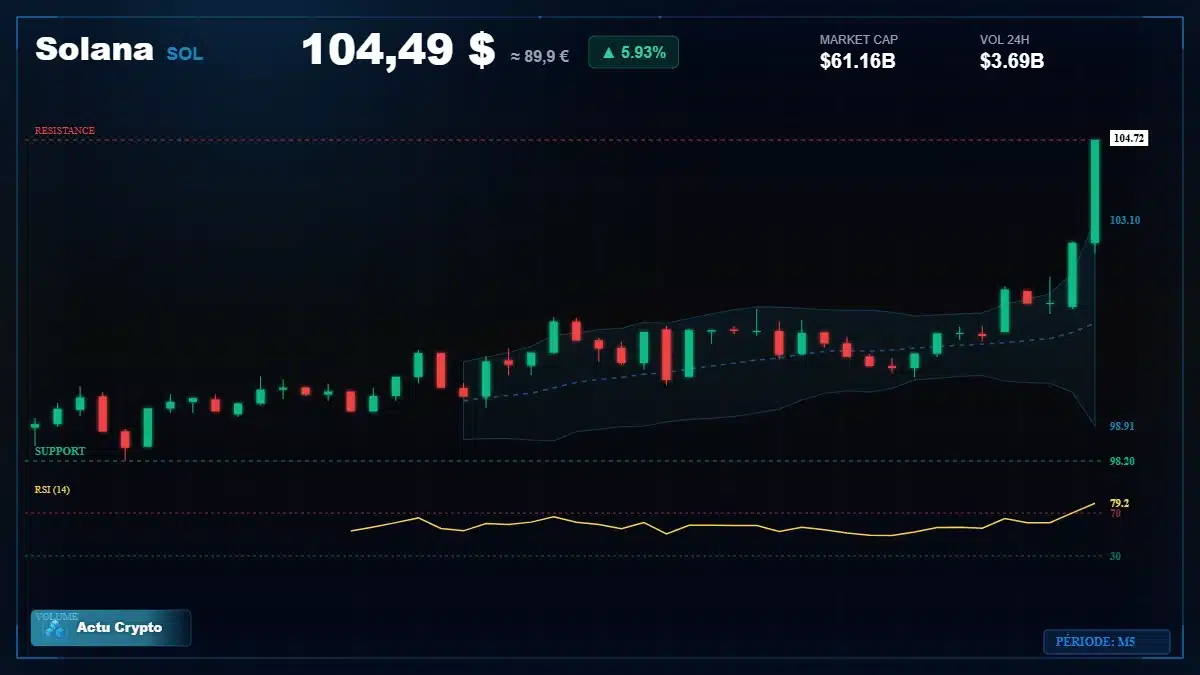Click the 104,49 $ price
The height and width of the screenshot is (675, 1200).
[398, 49]
